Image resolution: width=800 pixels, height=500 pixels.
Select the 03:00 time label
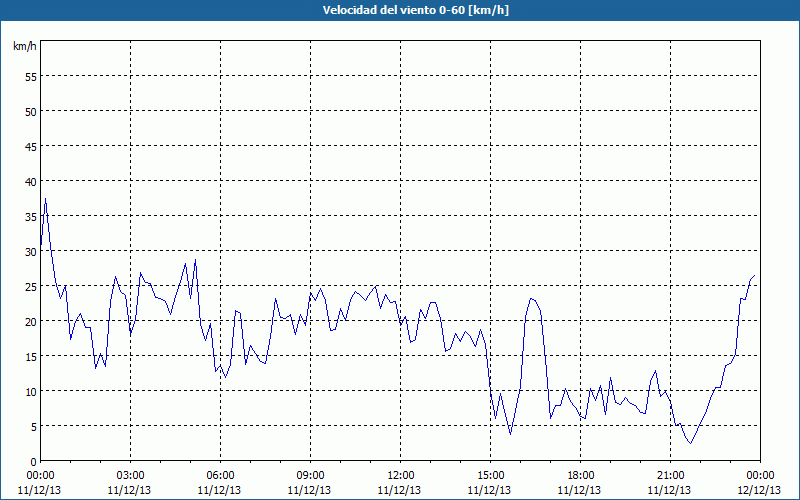131,475
